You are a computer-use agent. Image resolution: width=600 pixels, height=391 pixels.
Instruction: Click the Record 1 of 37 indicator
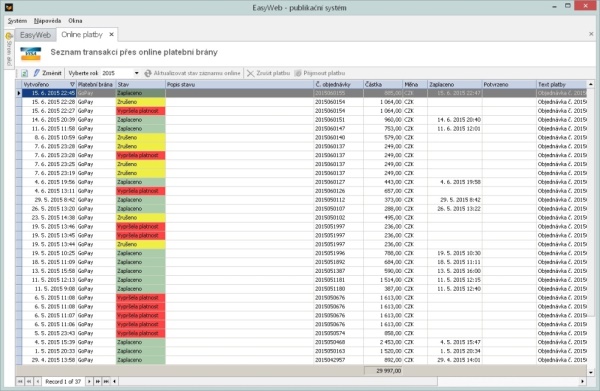point(63,381)
